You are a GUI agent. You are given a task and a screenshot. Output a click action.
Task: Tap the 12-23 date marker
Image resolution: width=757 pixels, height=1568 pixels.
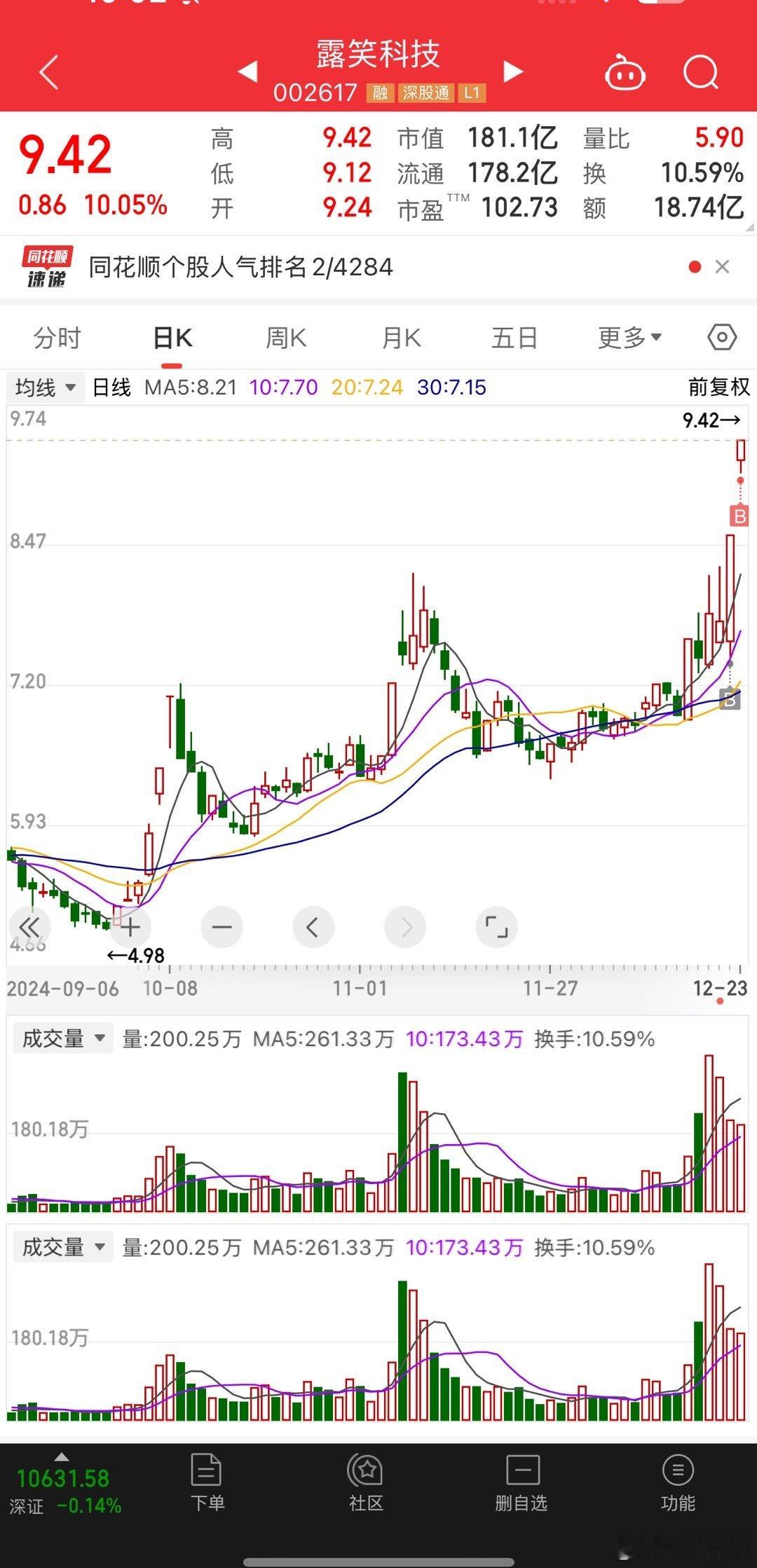click(721, 988)
